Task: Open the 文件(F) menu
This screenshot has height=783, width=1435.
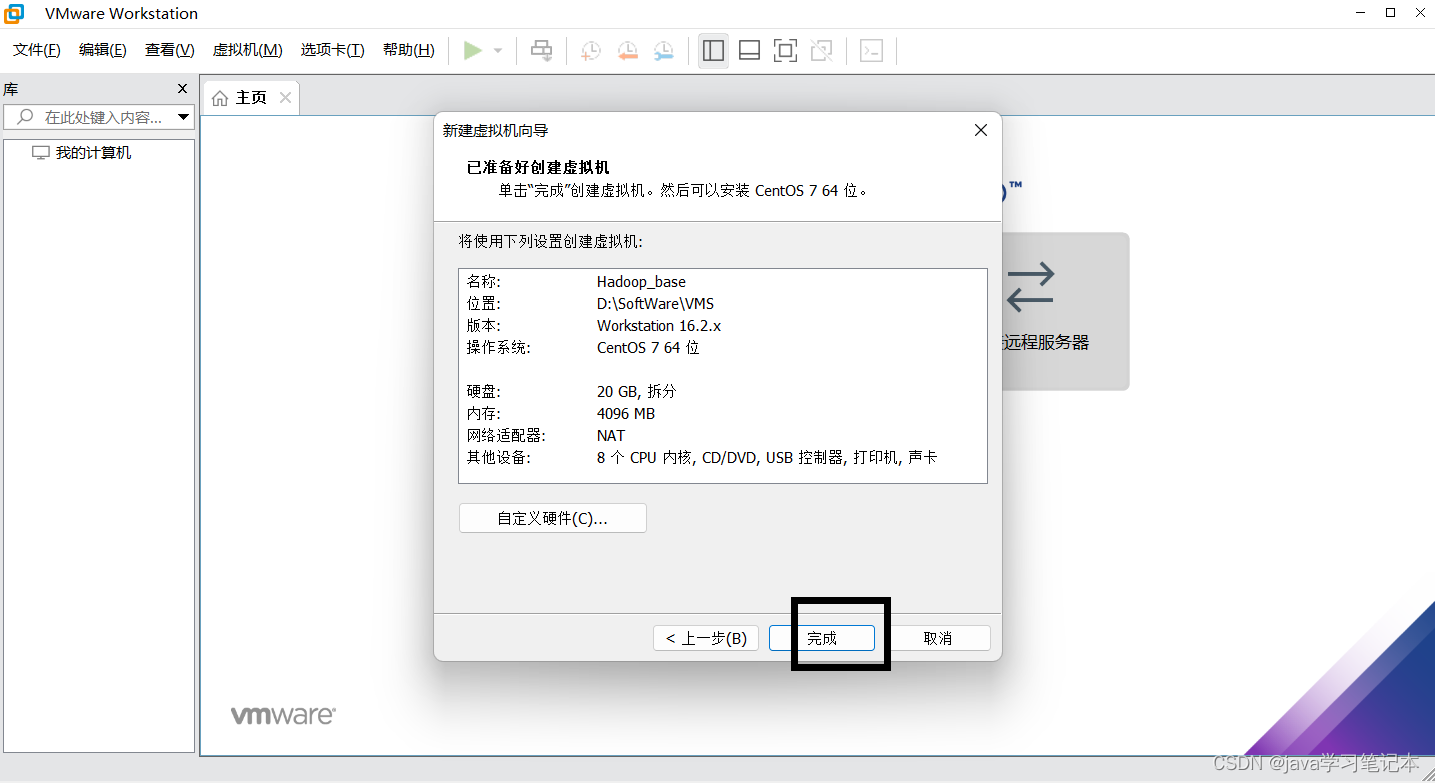Action: [36, 50]
